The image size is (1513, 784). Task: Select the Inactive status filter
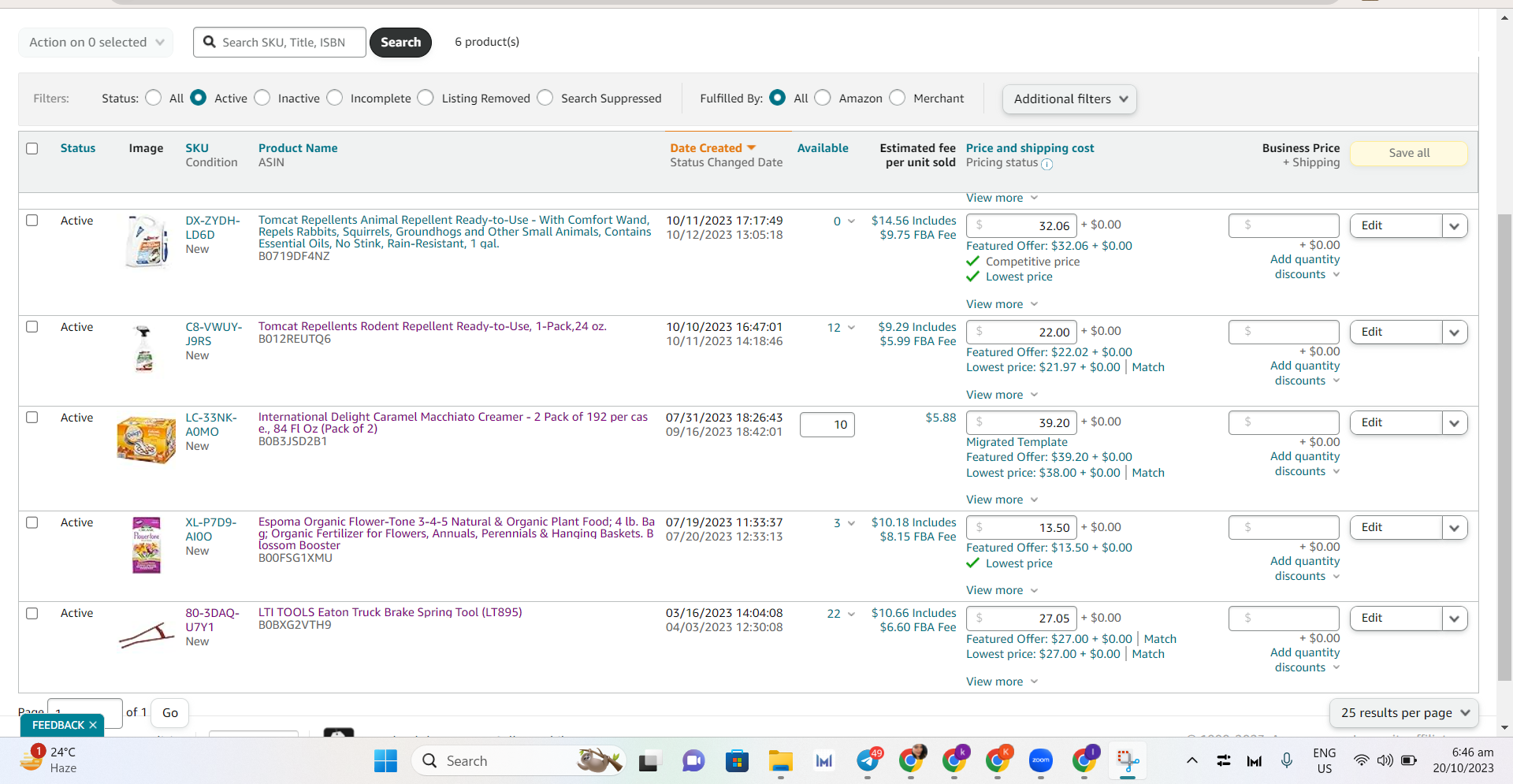click(x=262, y=98)
